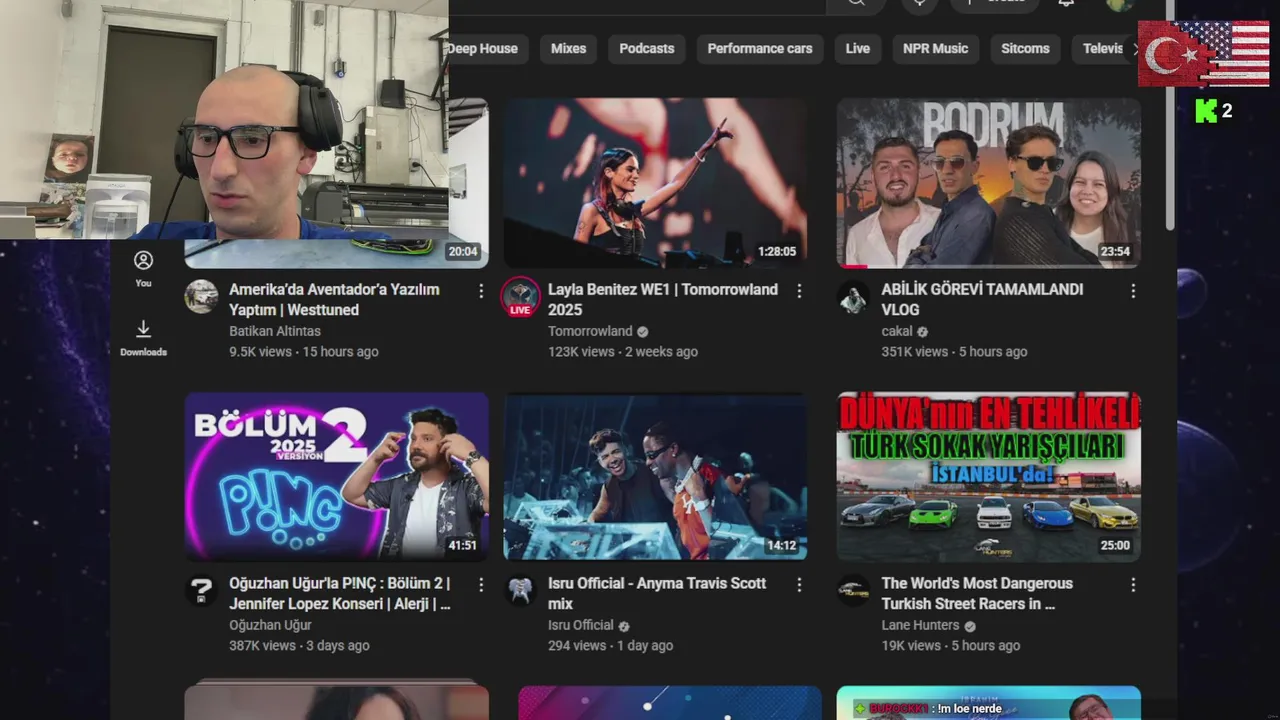The image size is (1280, 720).
Task: Play the Layla Benitez Tomorrowland thumbnail
Action: (x=656, y=183)
